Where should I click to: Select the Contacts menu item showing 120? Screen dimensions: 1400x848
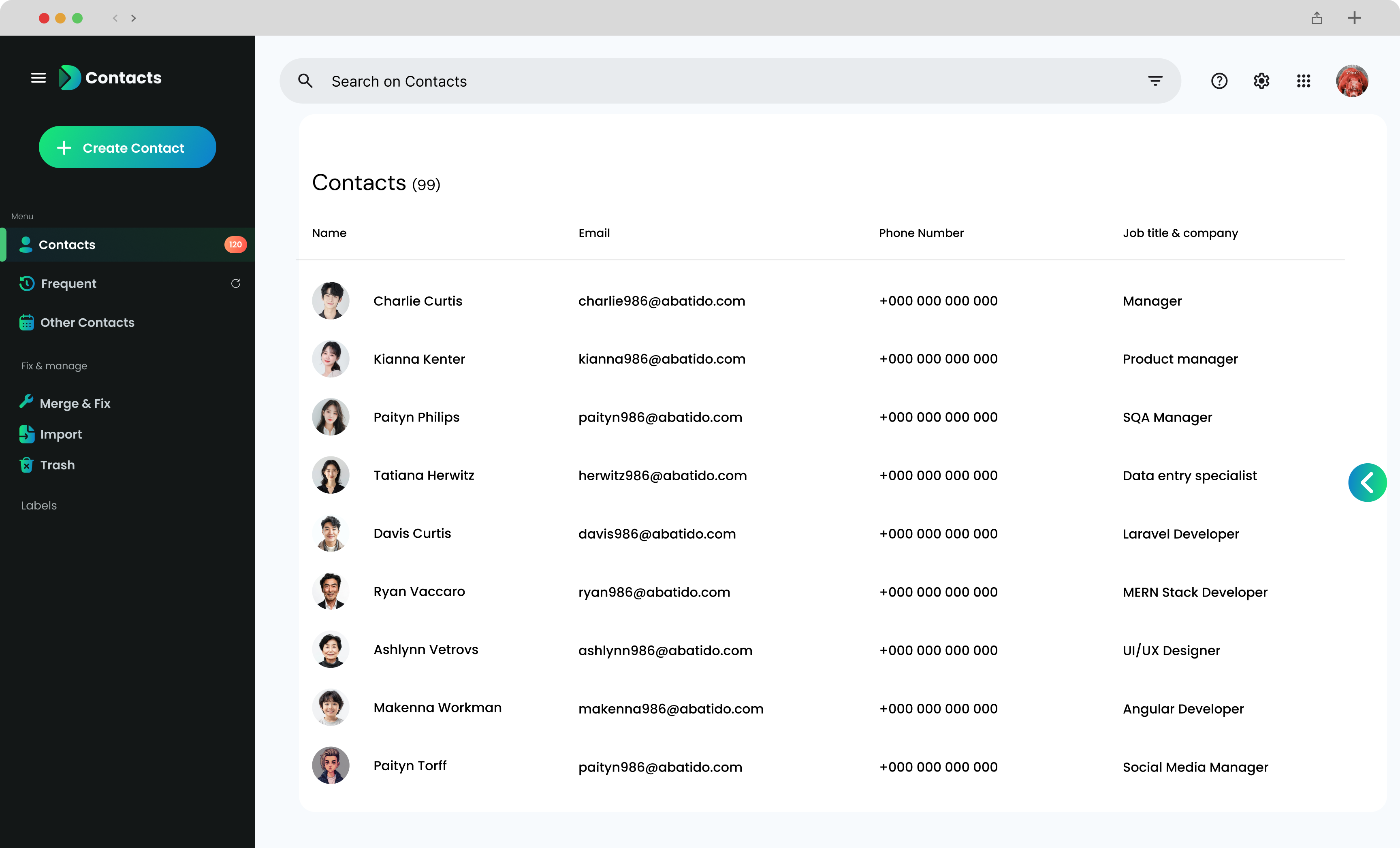coord(67,244)
